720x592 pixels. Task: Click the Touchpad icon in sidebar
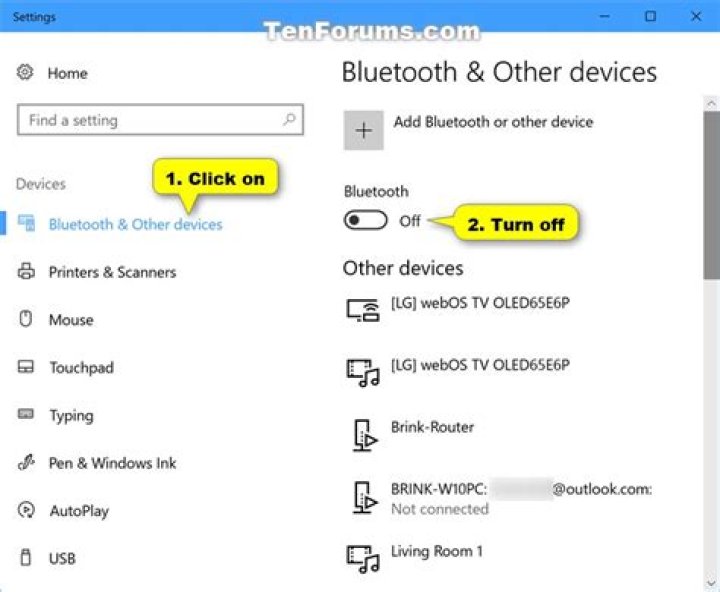(27, 367)
